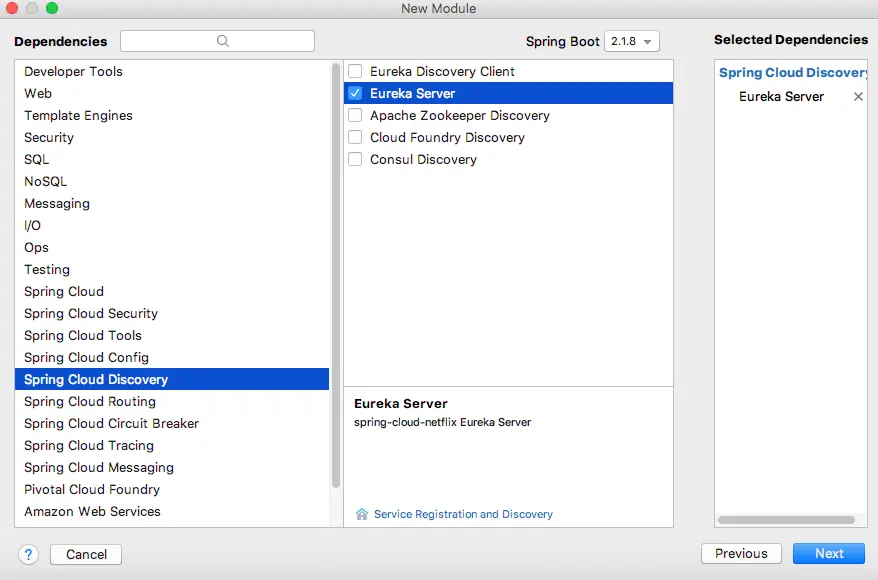Viewport: 878px width, 580px height.
Task: Click the green maximize window button
Action: (x=52, y=8)
